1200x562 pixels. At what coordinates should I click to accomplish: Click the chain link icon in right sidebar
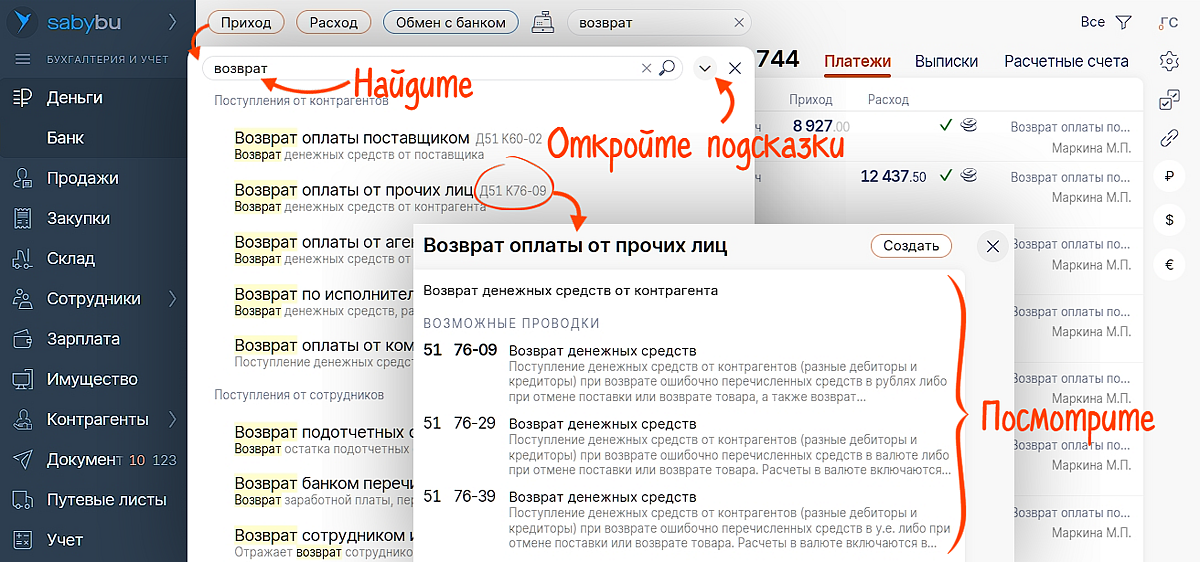pyautogui.click(x=1168, y=139)
